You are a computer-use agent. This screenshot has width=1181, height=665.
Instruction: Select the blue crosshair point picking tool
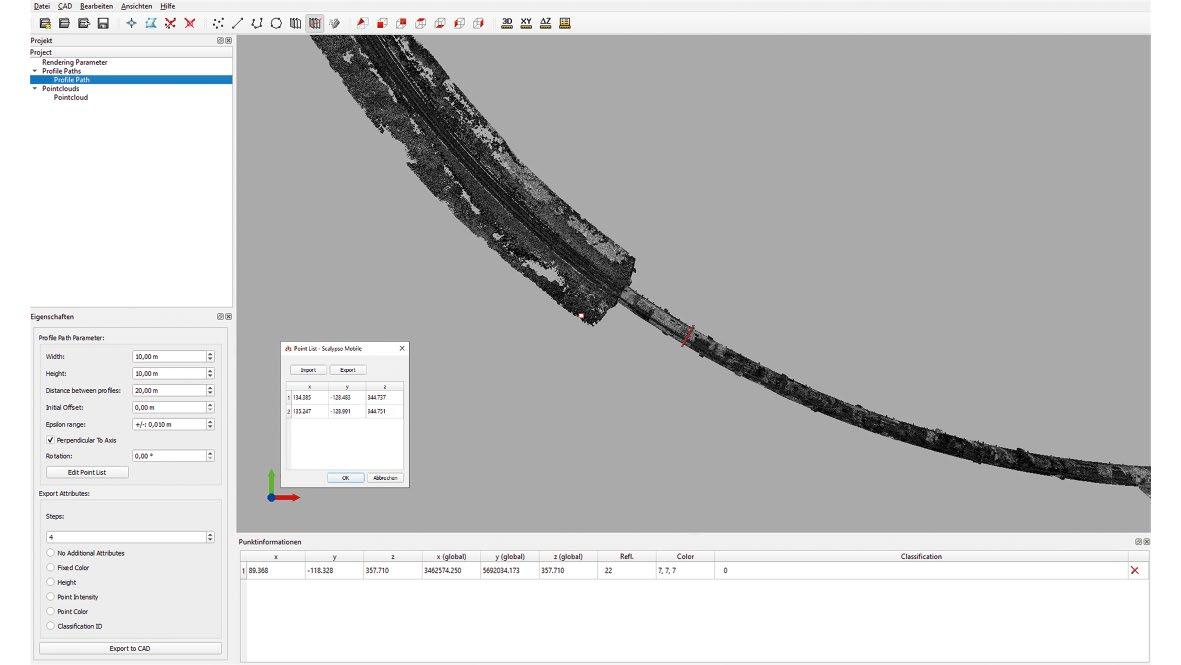pyautogui.click(x=131, y=23)
